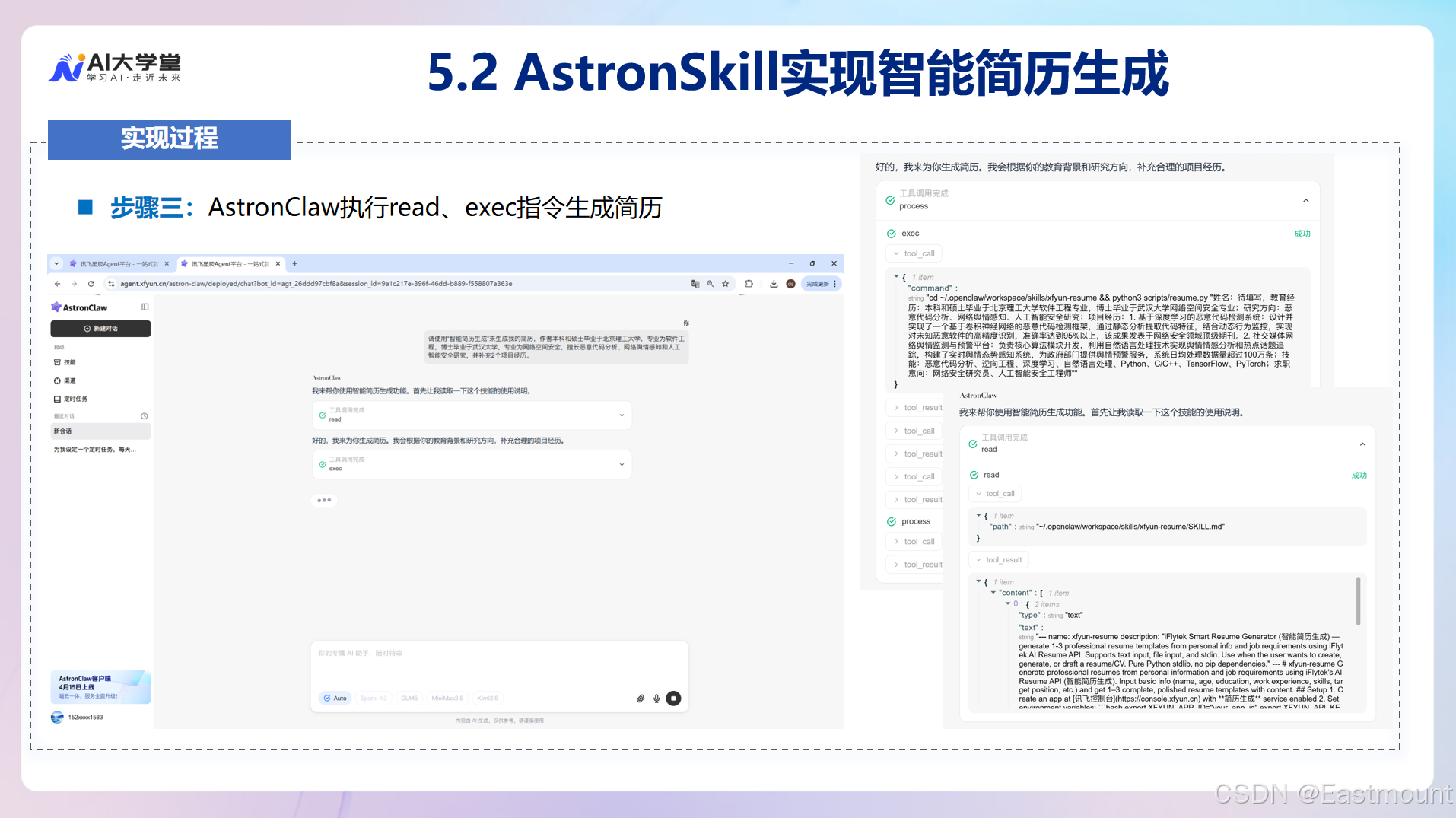Click the 完成更新 browser update button
This screenshot has width=1456, height=818.
tap(821, 284)
